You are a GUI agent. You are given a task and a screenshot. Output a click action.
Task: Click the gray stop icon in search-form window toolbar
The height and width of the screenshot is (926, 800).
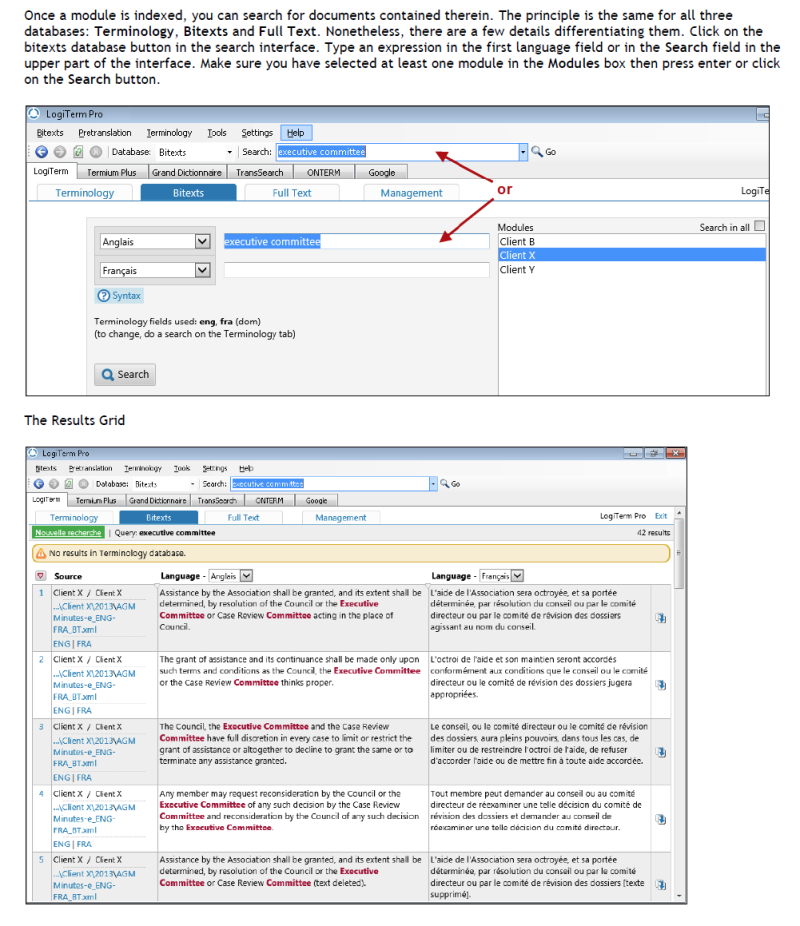click(x=96, y=152)
